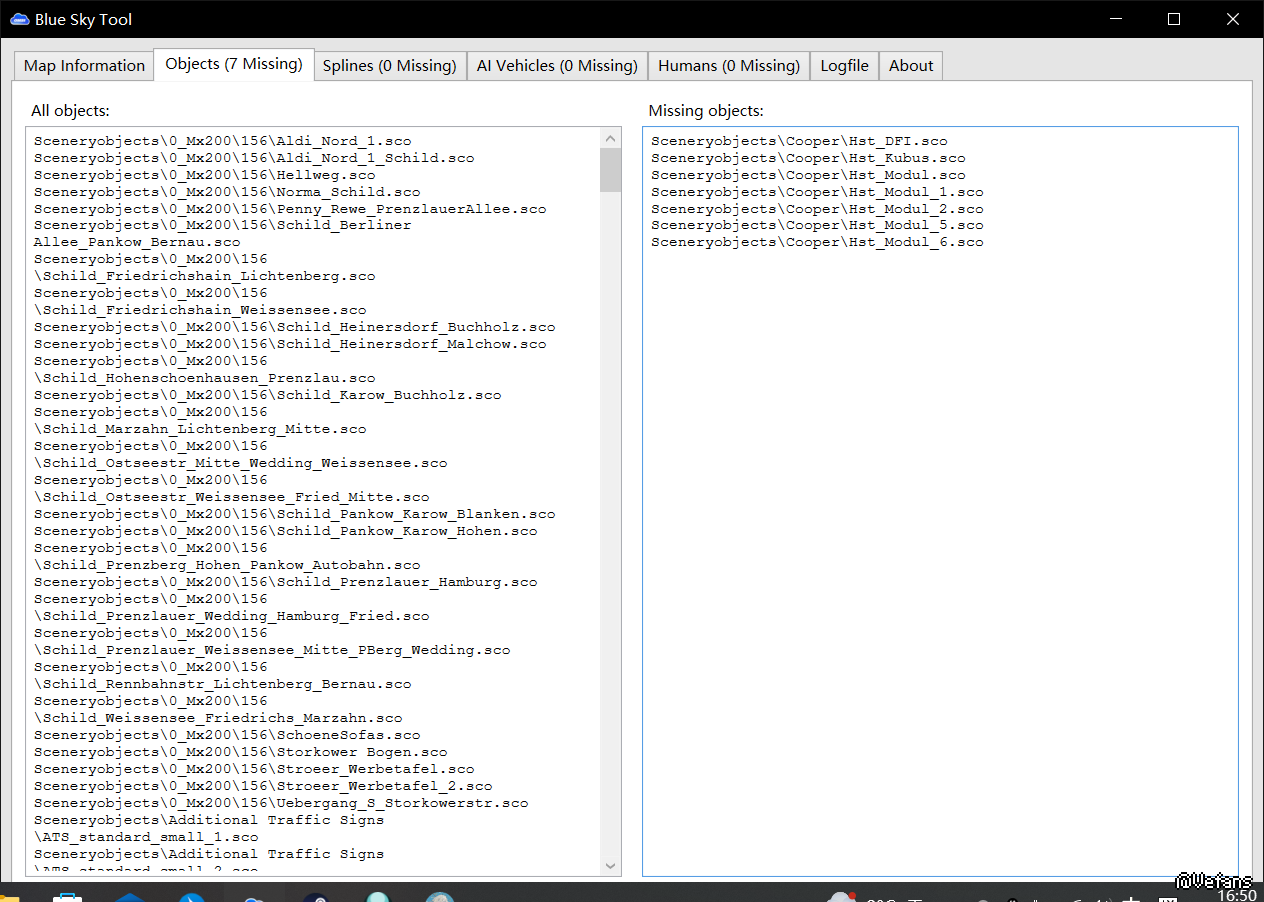Click the All objects scroll up arrow
Screen dimensions: 1264x902
(610, 138)
